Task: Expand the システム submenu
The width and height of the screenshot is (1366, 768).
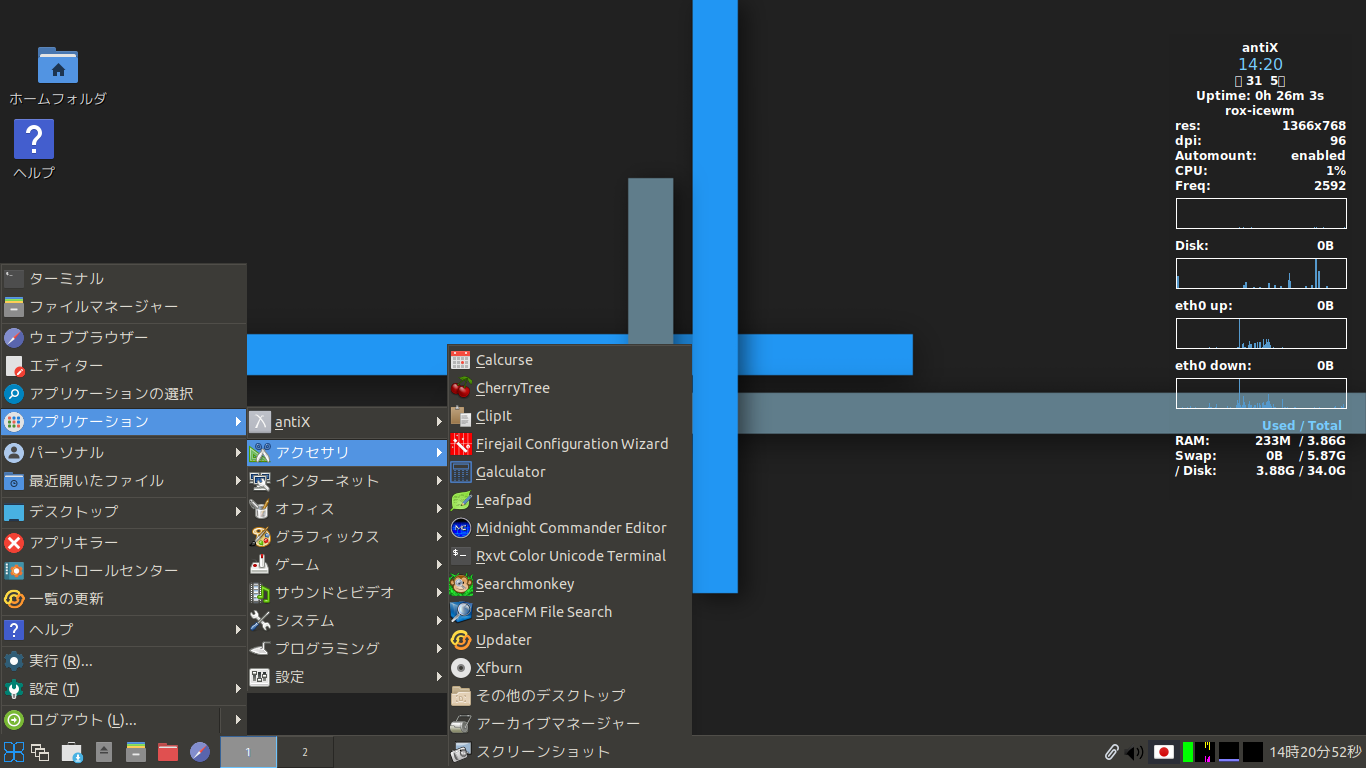Action: click(x=346, y=621)
